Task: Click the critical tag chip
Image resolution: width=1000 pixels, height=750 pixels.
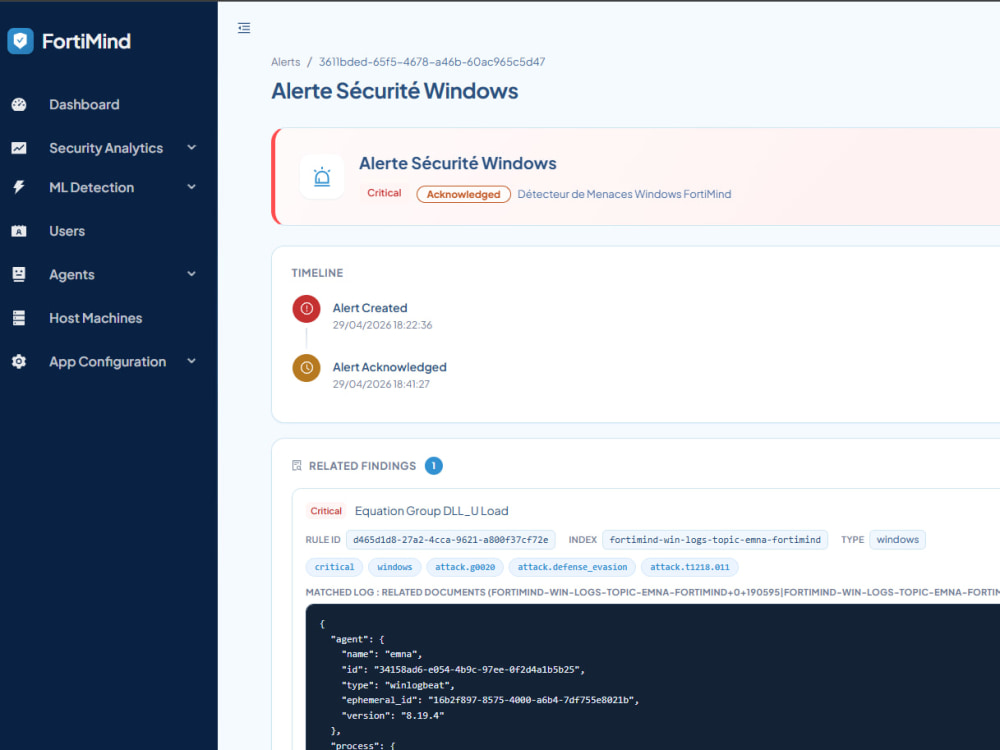Action: 334,567
